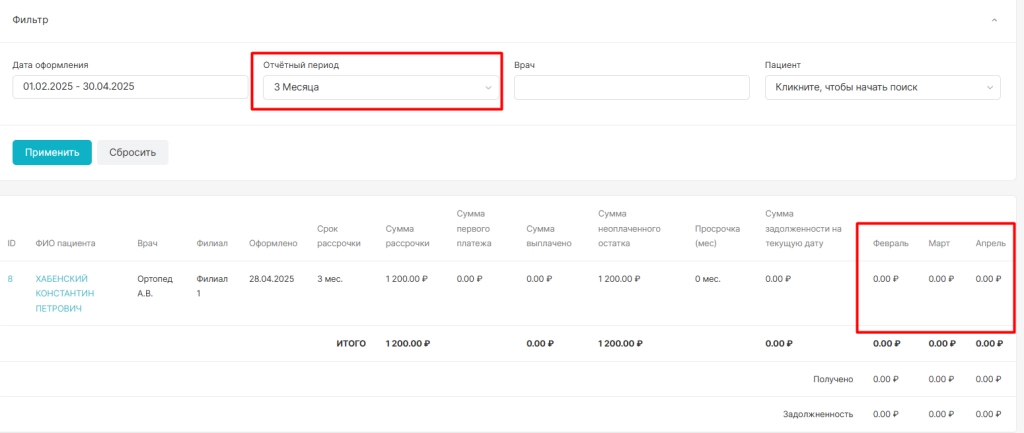The image size is (1024, 433).
Task: Click the Просрочка (мес) column header
Action: [x=718, y=236]
